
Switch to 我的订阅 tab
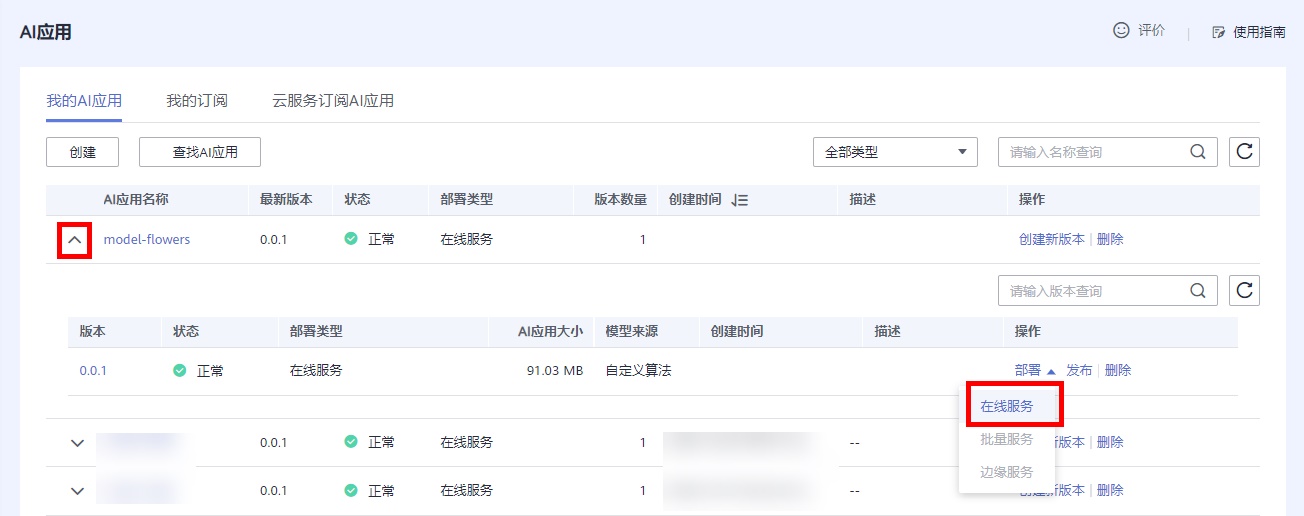197,100
